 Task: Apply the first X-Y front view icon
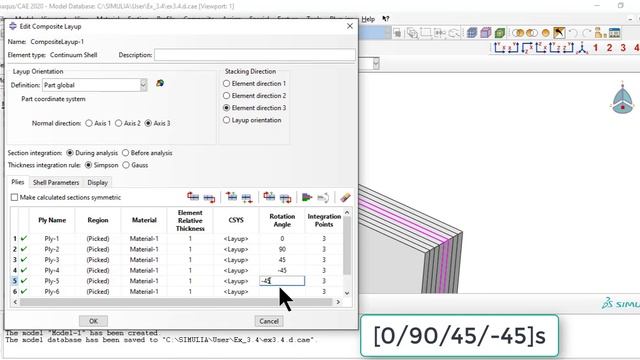[500, 48]
